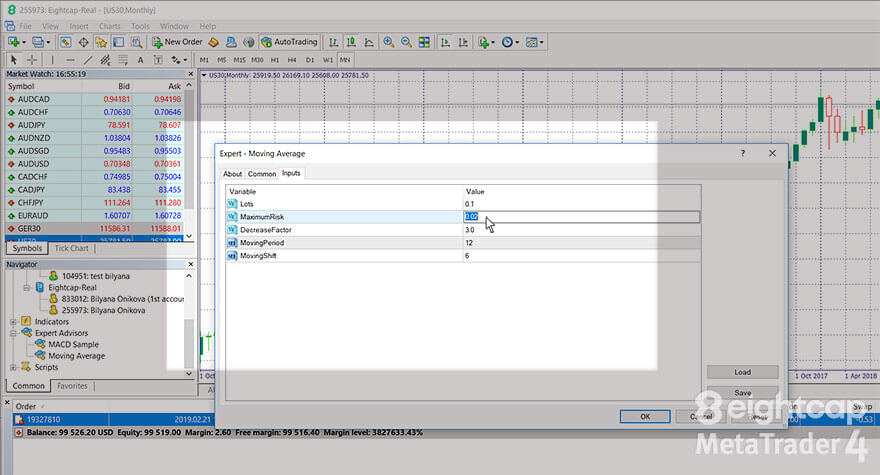Open the Favorites tab in Navigator

pyautogui.click(x=72, y=386)
